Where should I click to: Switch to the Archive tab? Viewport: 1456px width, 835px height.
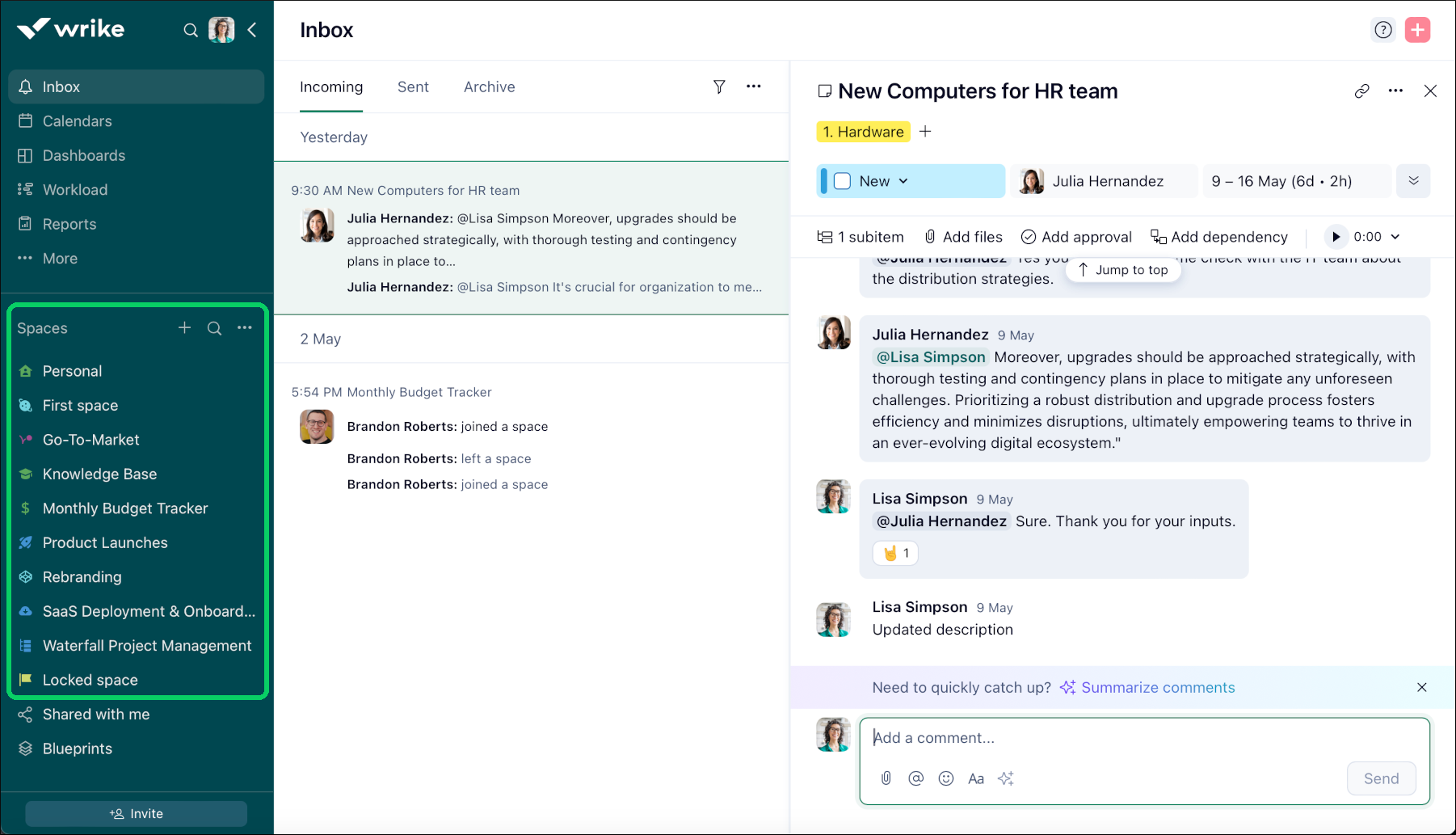(x=489, y=86)
